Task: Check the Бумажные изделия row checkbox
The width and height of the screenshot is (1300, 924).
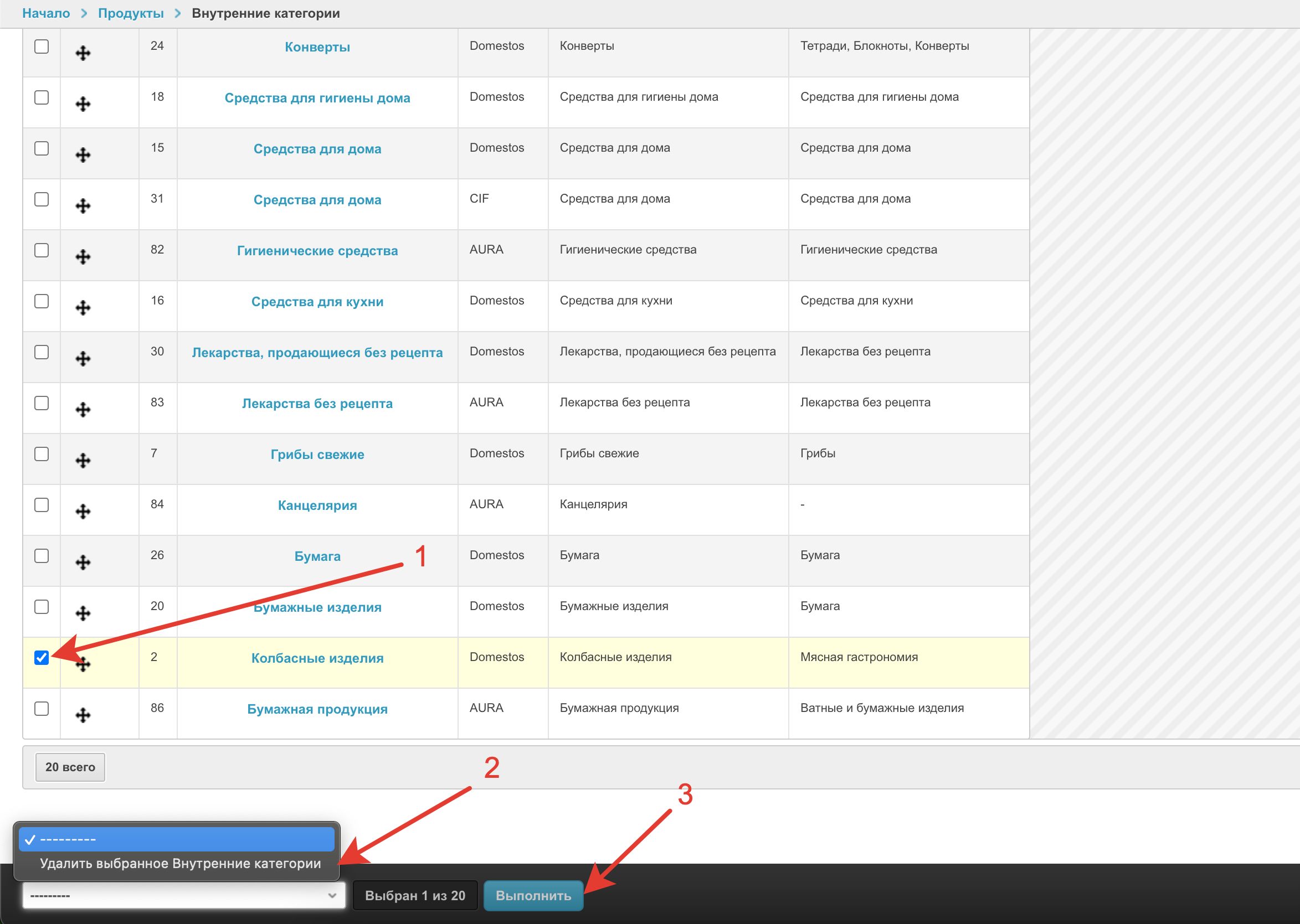Action: click(42, 607)
